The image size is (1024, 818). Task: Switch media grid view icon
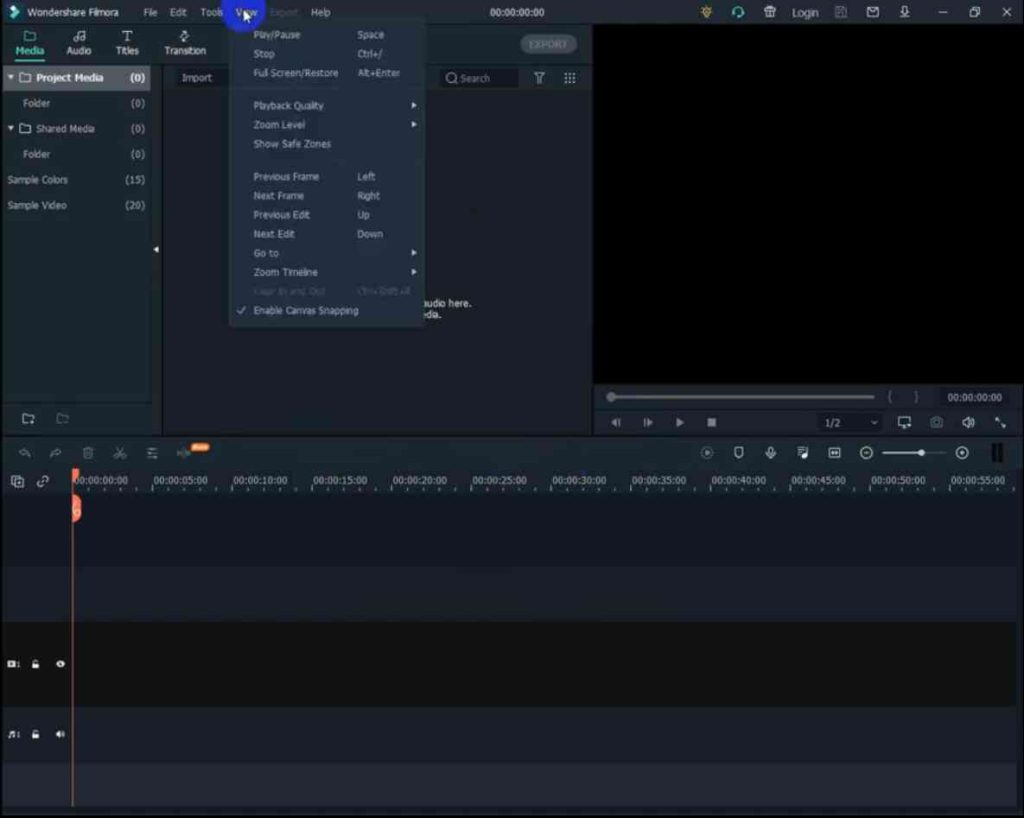(x=569, y=78)
